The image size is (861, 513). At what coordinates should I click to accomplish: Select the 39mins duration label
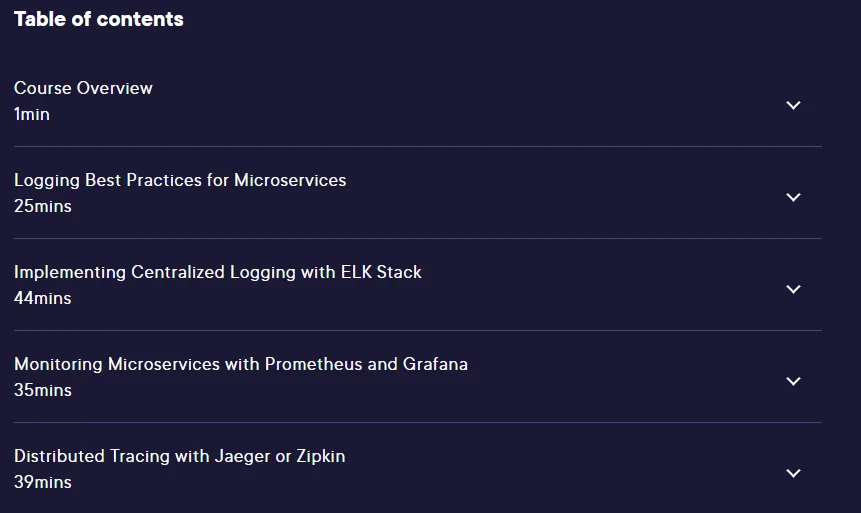(x=43, y=482)
